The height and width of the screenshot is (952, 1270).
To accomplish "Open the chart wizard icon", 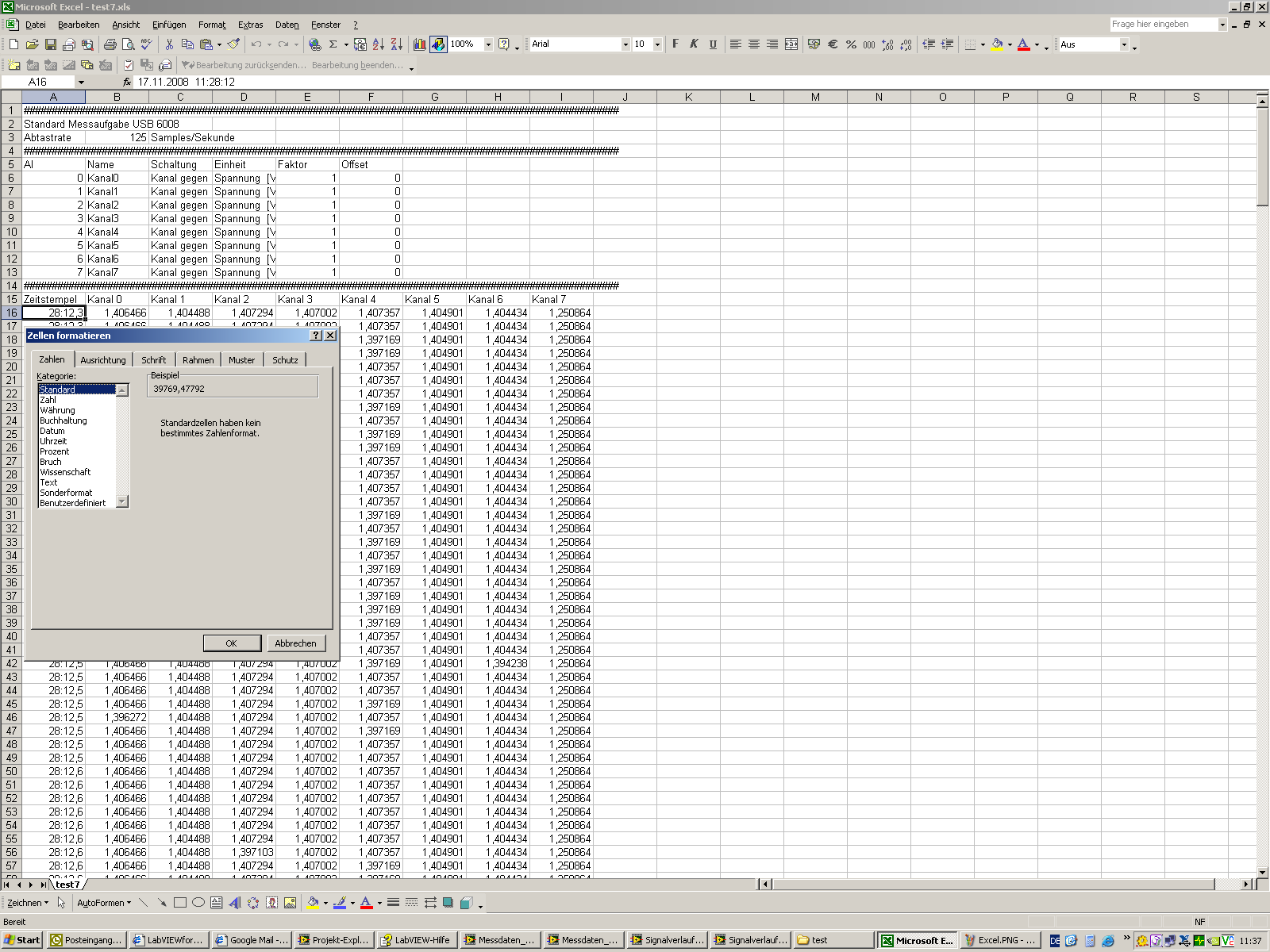I will 419,44.
